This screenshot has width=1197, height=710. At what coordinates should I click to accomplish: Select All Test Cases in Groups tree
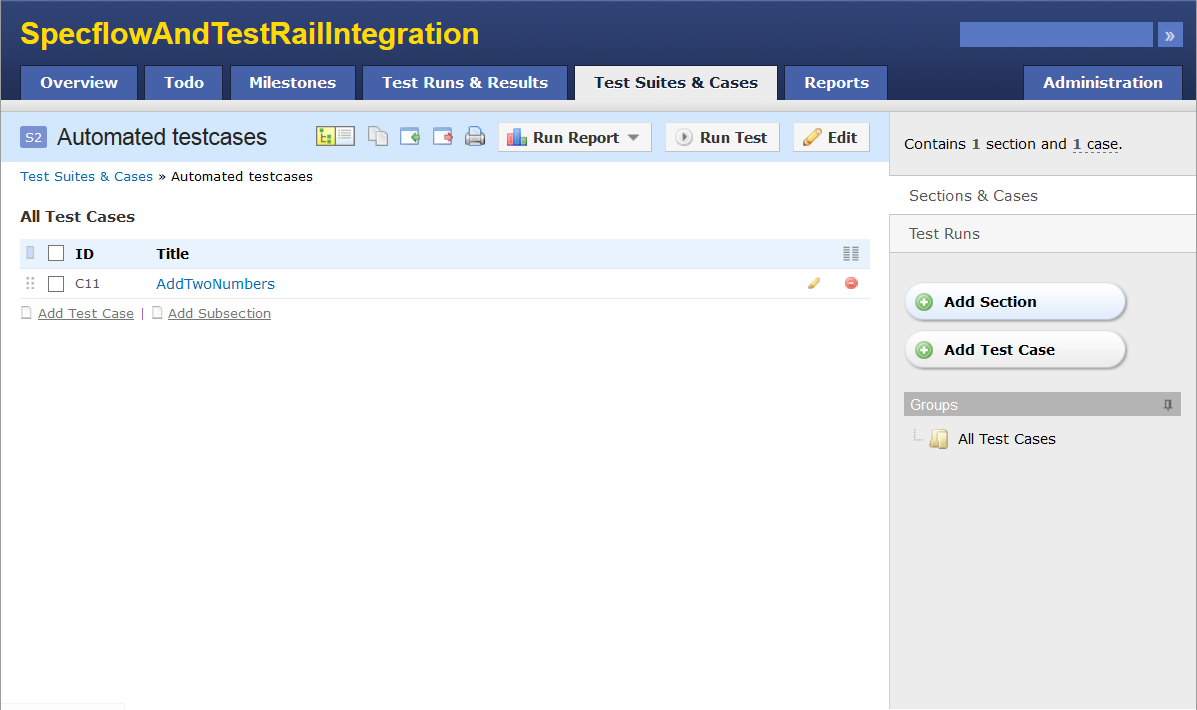(x=1006, y=439)
